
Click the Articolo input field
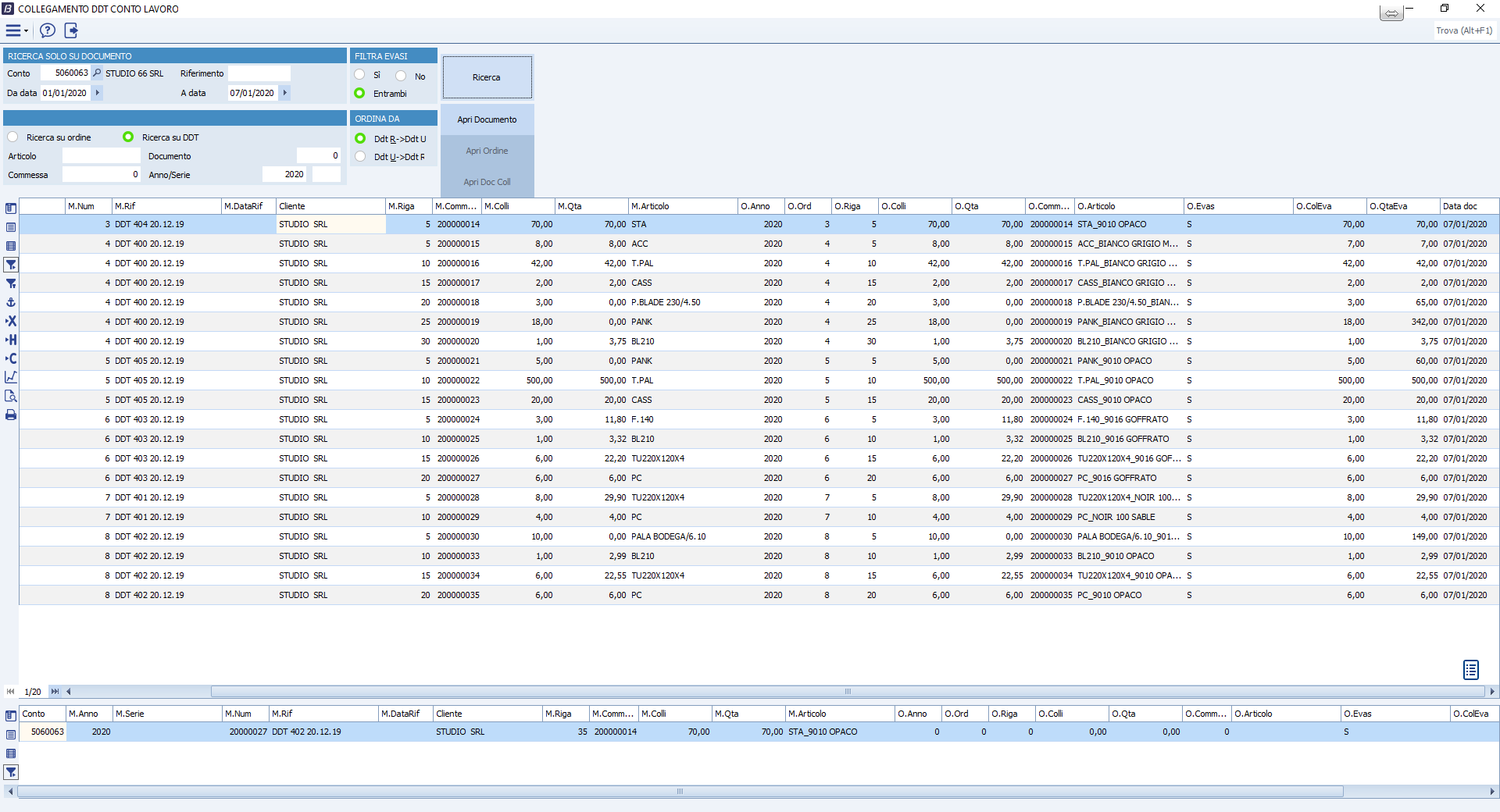click(x=101, y=155)
